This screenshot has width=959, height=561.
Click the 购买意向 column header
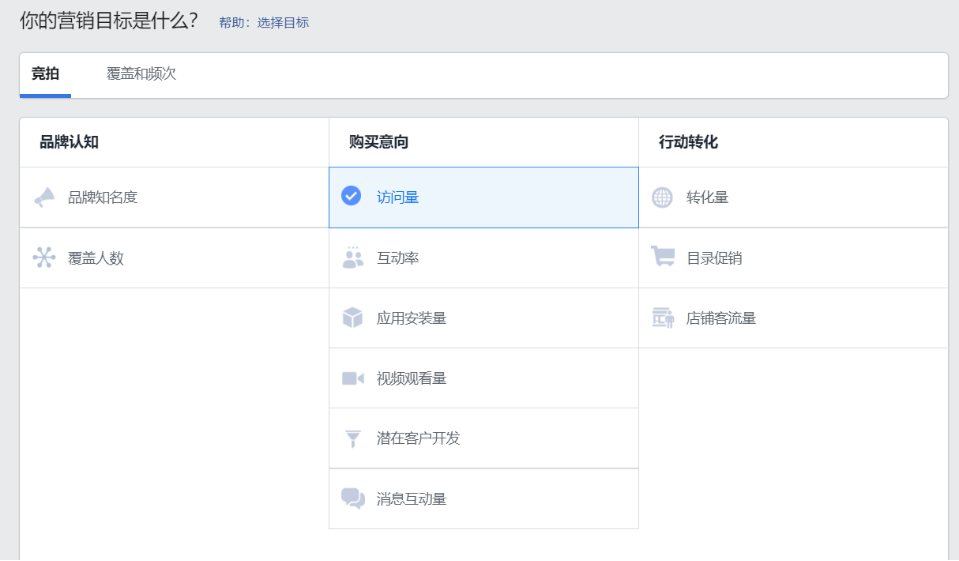click(379, 142)
